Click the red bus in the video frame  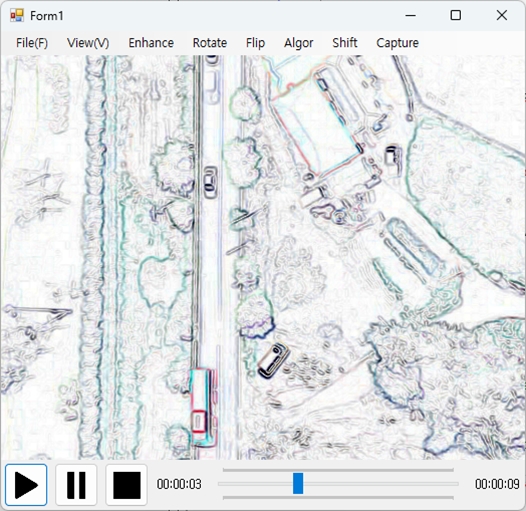(x=203, y=407)
